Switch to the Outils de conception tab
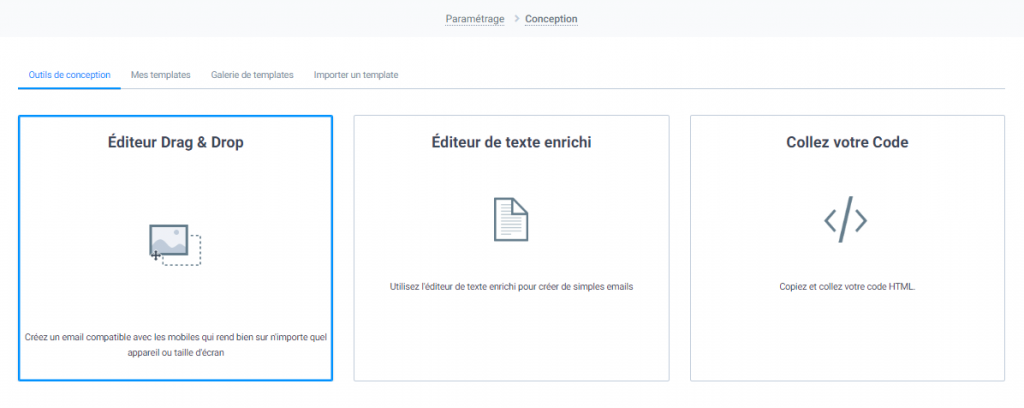 69,75
